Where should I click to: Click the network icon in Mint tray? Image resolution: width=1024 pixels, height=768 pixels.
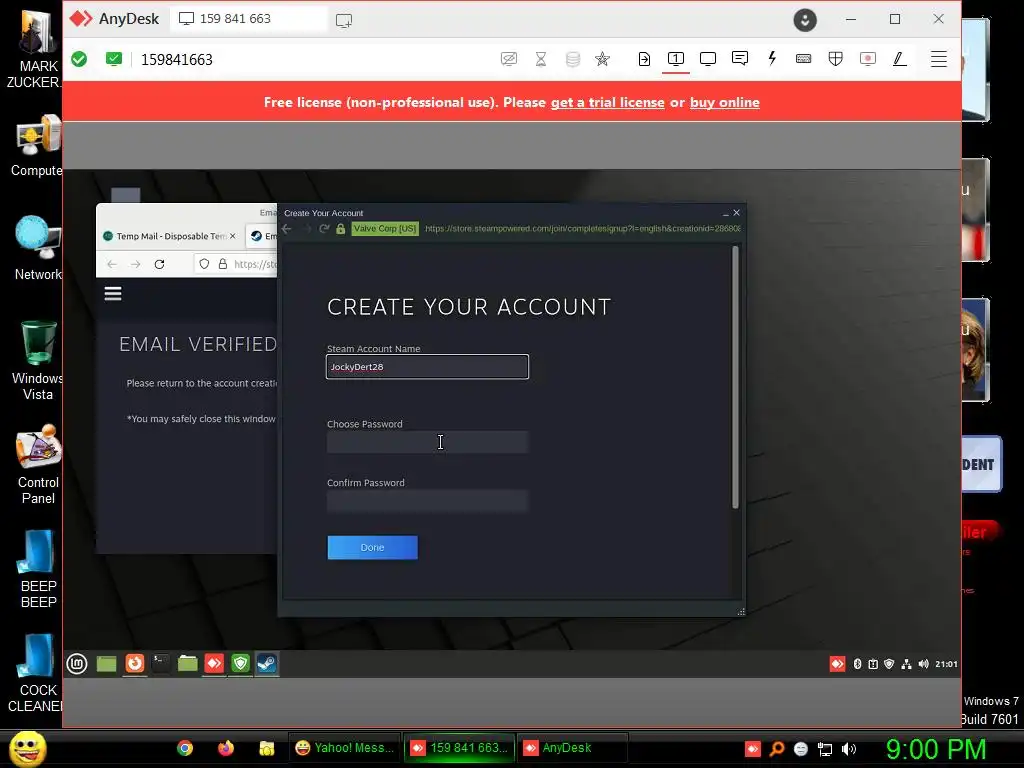pyautogui.click(x=906, y=664)
